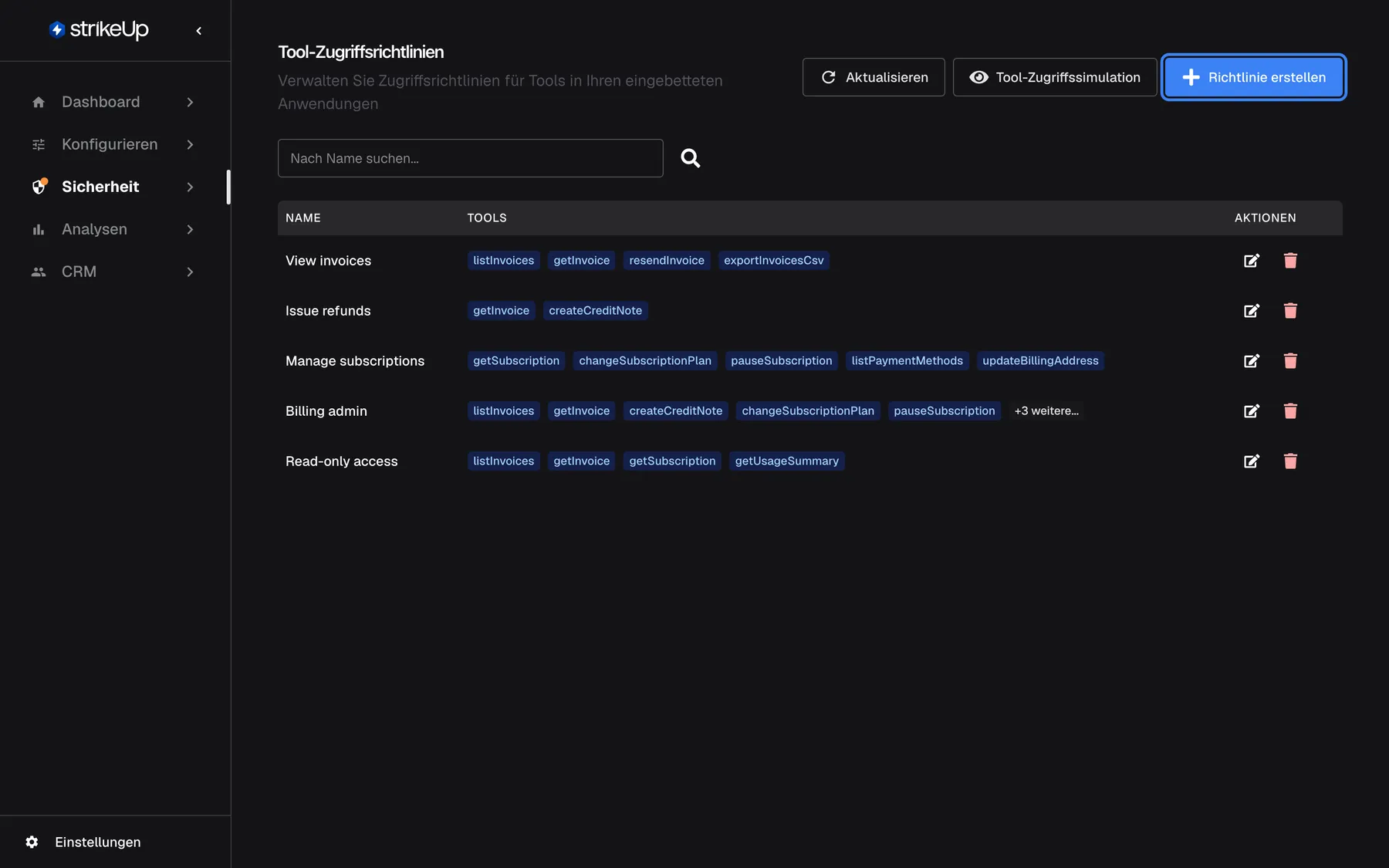The height and width of the screenshot is (868, 1389).
Task: Click the getUsageSummary tag
Action: [x=787, y=461]
